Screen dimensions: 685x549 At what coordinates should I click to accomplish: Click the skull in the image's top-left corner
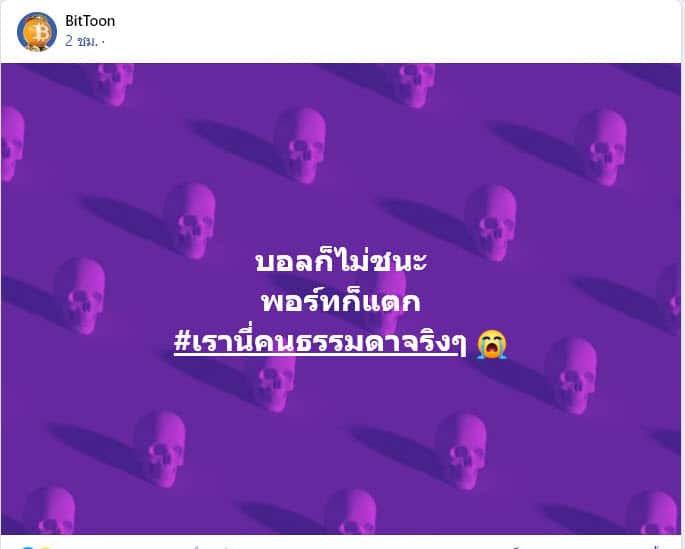tap(113, 83)
